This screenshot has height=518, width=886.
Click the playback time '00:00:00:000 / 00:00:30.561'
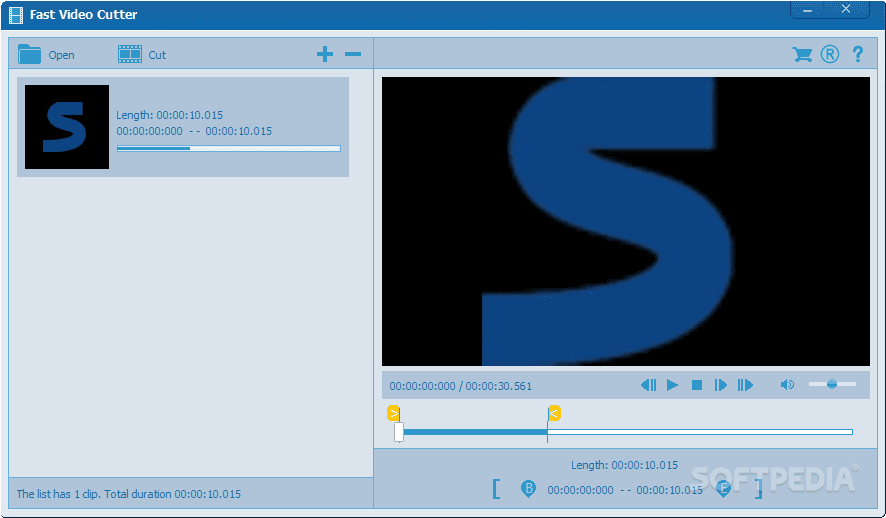(461, 386)
